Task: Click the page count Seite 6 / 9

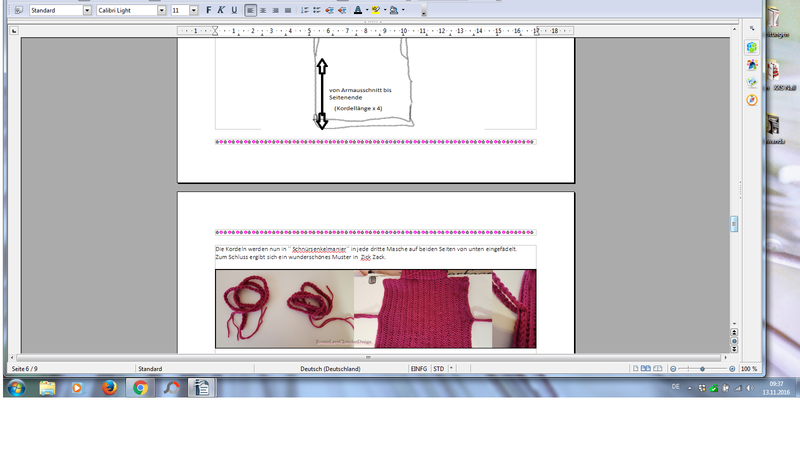Action: [25, 369]
